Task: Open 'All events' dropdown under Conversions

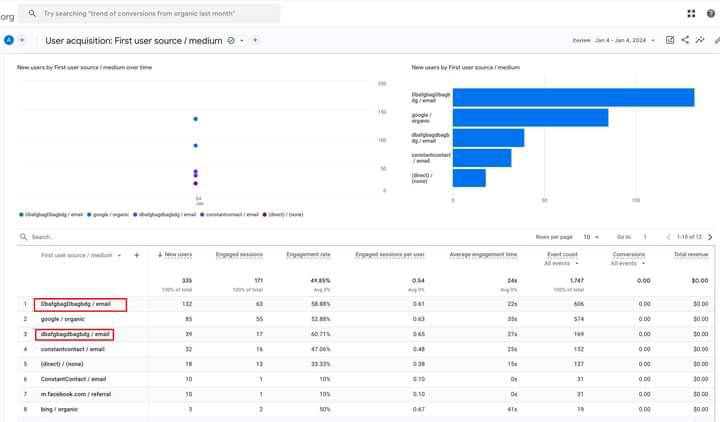Action: pyautogui.click(x=628, y=264)
